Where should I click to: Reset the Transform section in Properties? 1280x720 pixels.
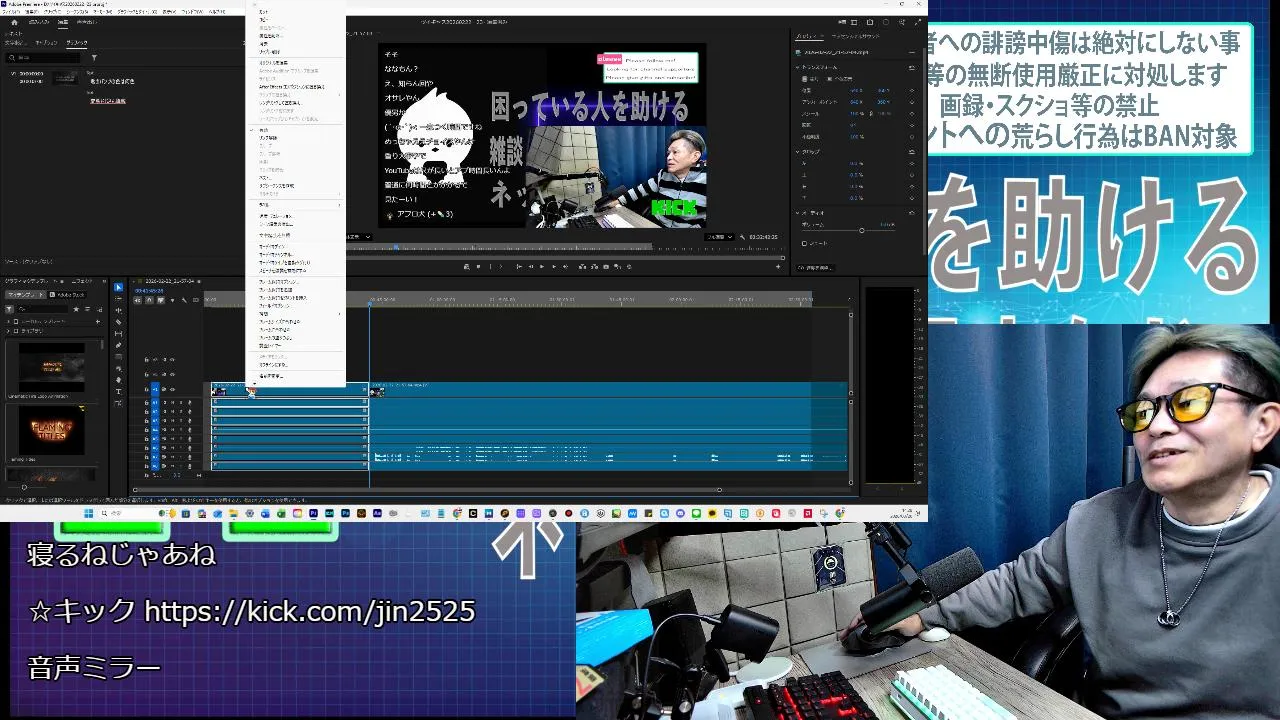coord(912,67)
